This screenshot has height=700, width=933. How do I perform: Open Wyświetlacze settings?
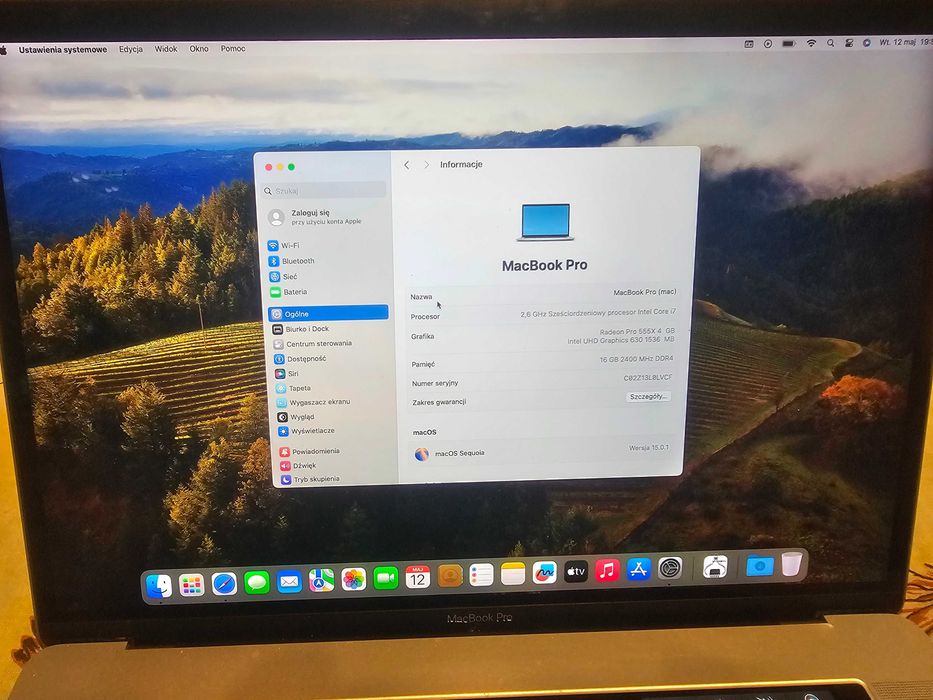click(x=306, y=431)
